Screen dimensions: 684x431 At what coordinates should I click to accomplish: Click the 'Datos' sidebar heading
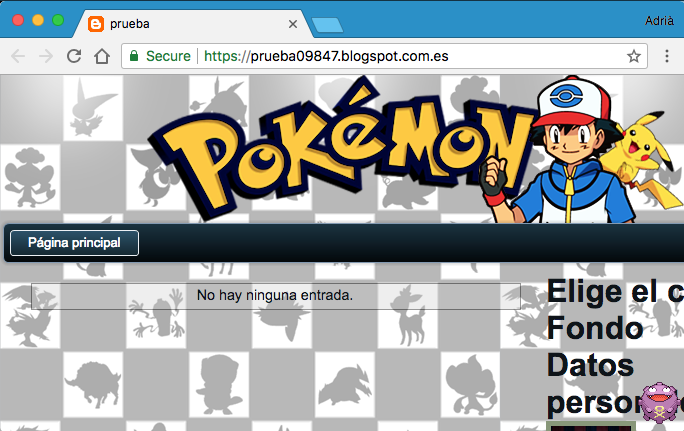click(590, 365)
